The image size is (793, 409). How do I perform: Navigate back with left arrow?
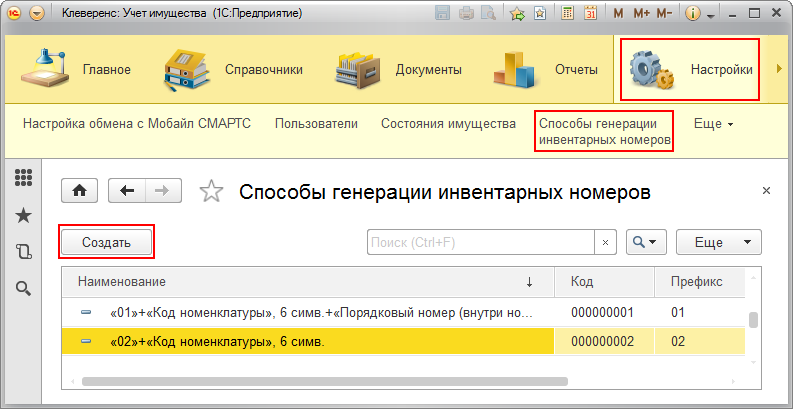[x=127, y=191]
